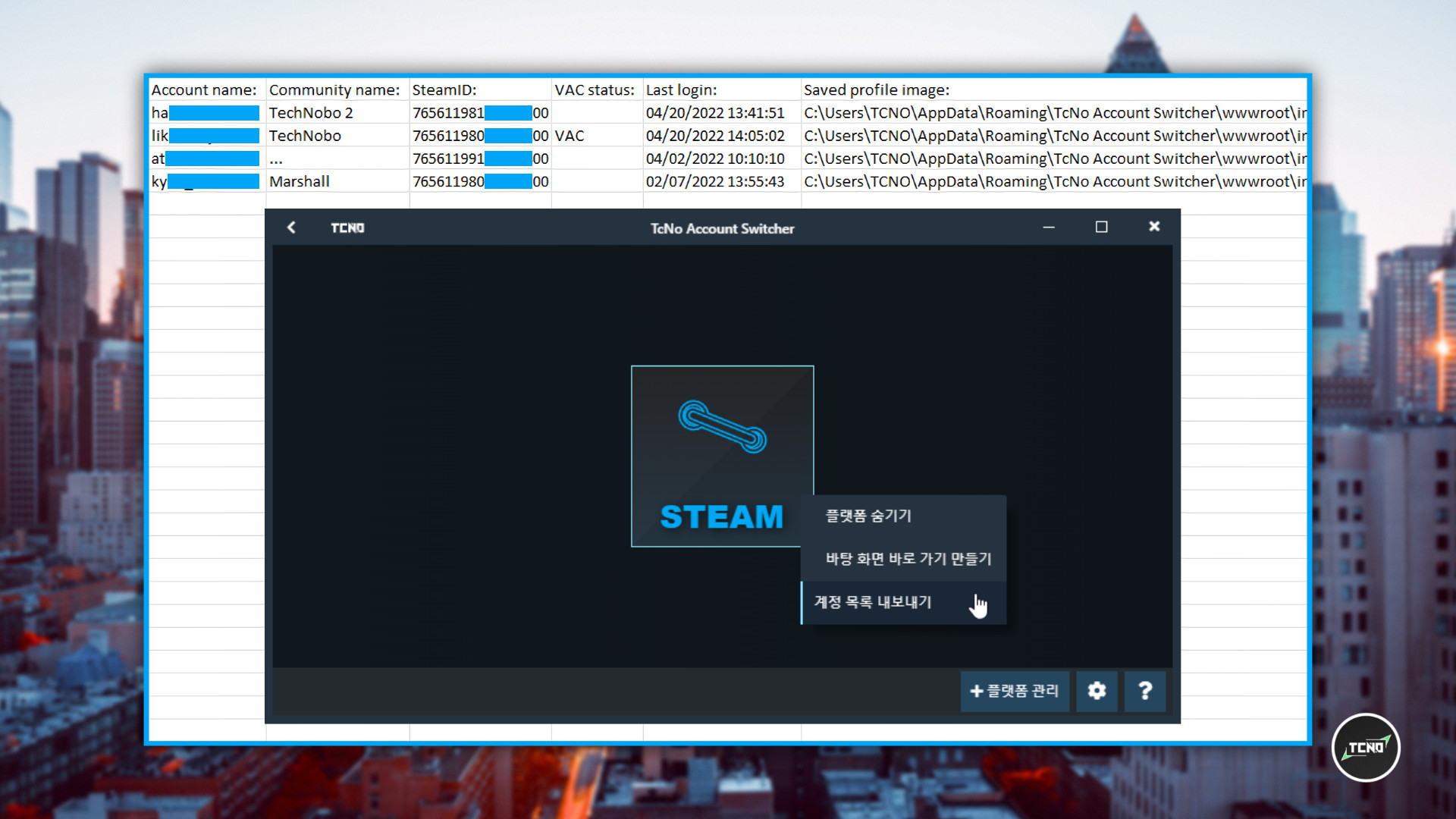Image resolution: width=1456 pixels, height=819 pixels.
Task: Maximize the TcNo Account Switcher window
Action: point(1101,227)
